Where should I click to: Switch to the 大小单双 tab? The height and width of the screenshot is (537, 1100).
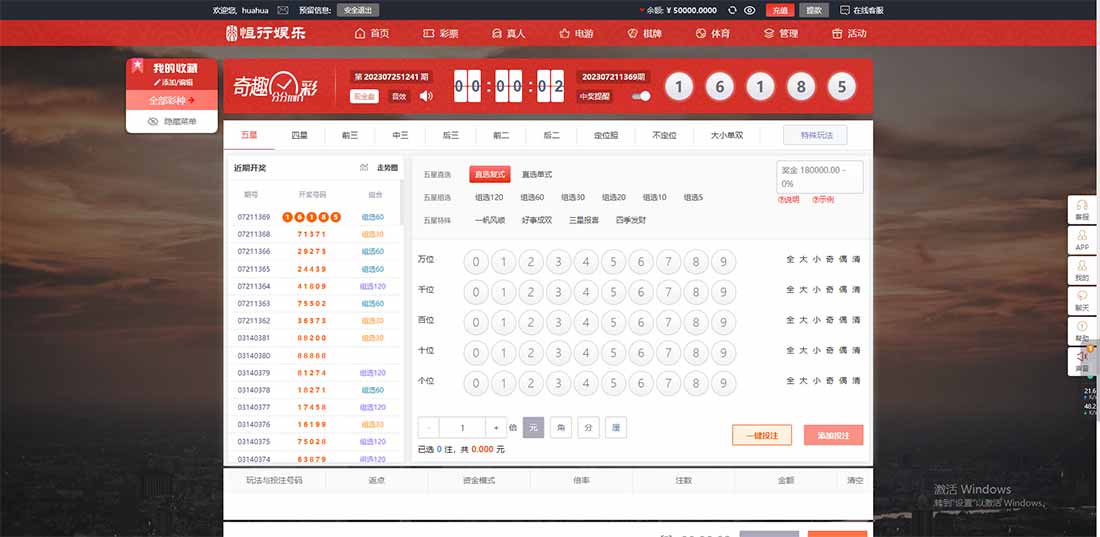(727, 135)
